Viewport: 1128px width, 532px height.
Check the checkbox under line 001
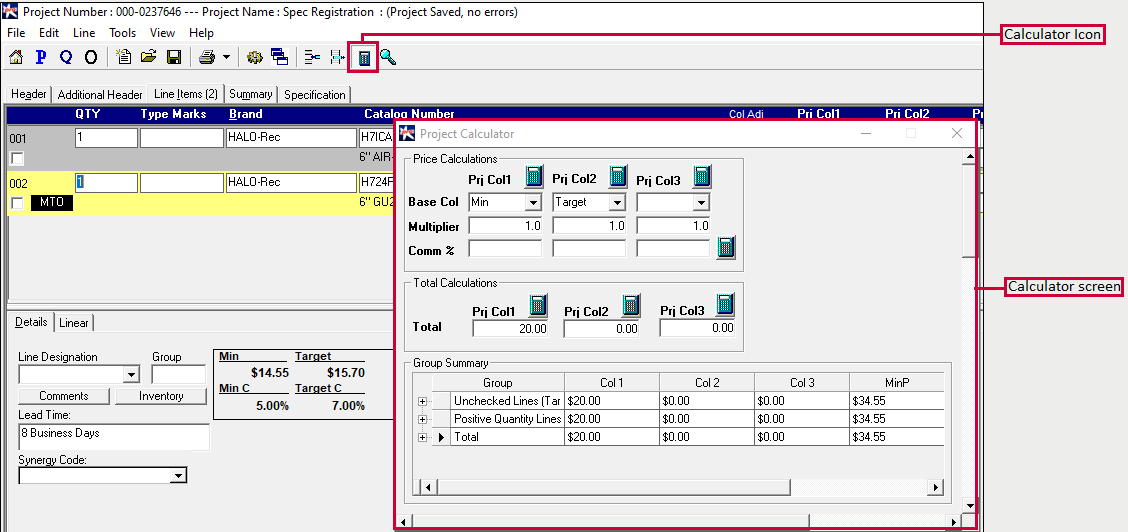coord(17,159)
